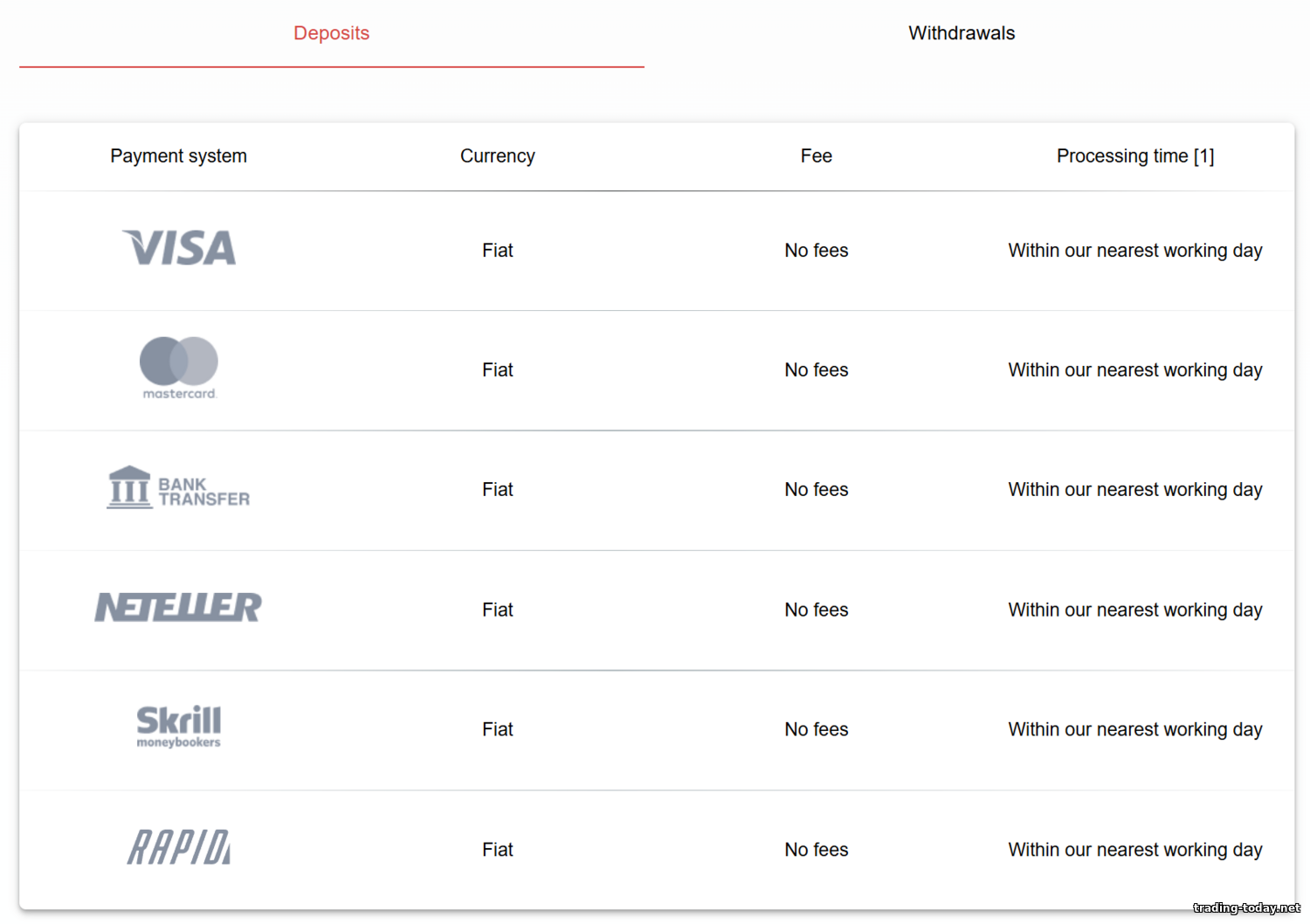Viewport: 1310px width, 924px height.
Task: Click processing time for Bank Transfer row
Action: (x=1134, y=490)
